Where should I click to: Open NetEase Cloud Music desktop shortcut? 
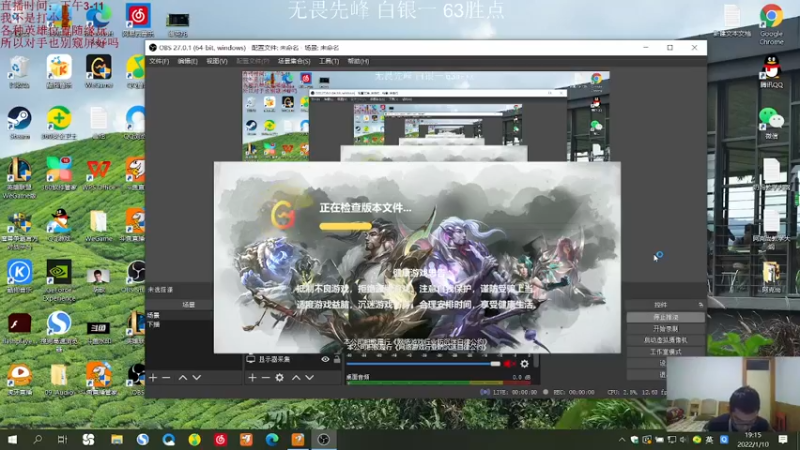click(x=138, y=20)
